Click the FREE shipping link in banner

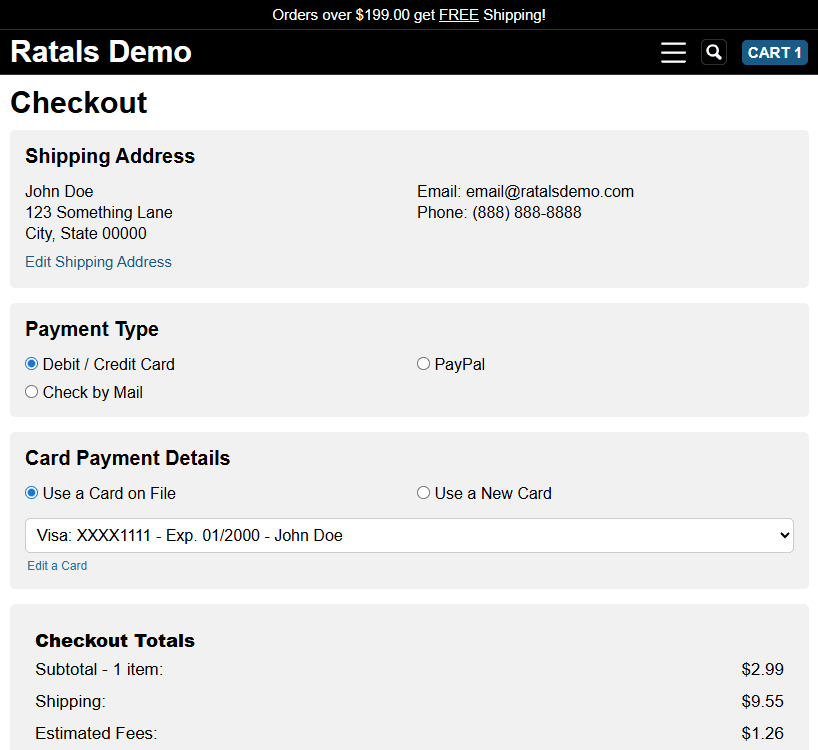click(459, 15)
